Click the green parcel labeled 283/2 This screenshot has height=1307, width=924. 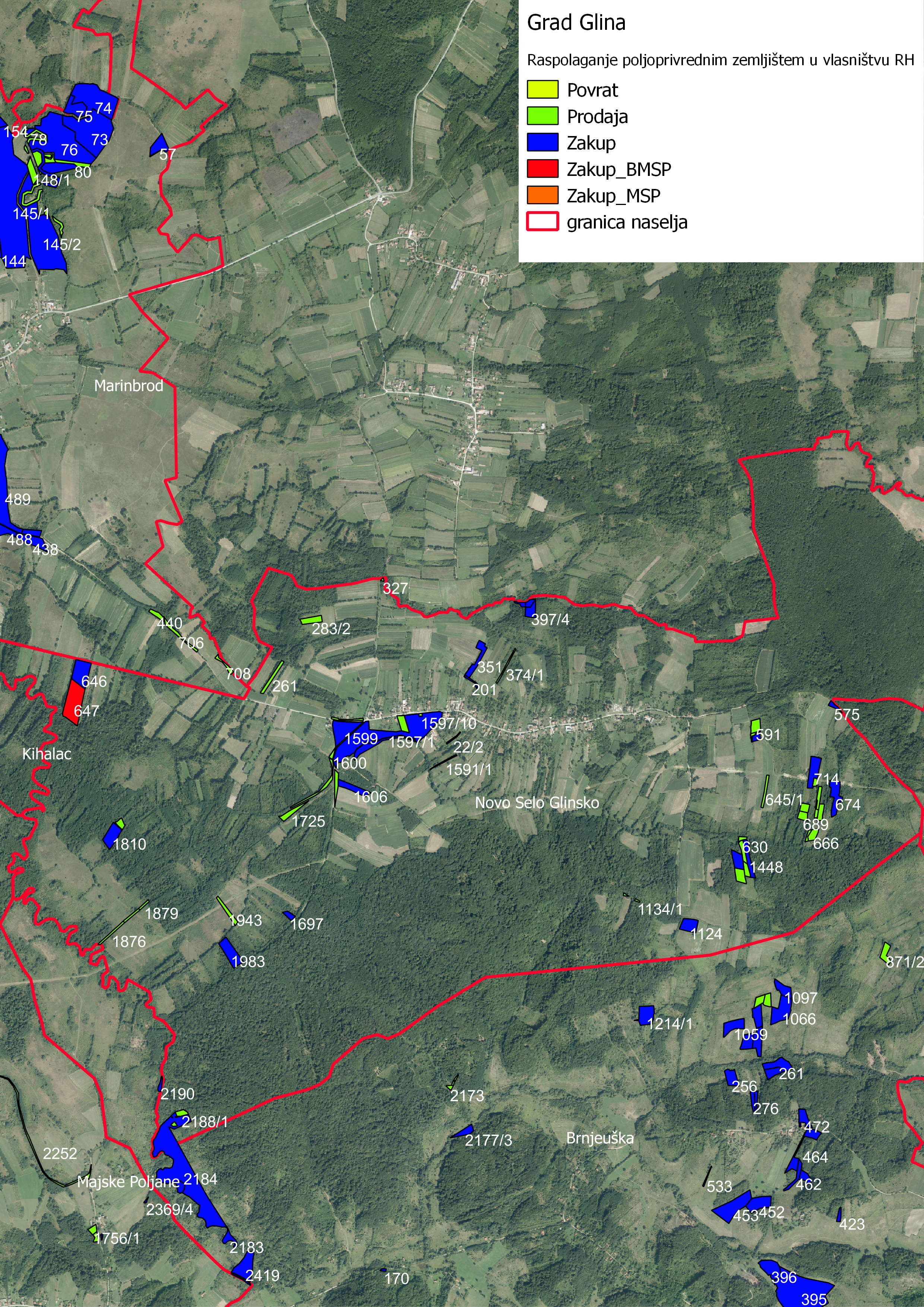tap(311, 619)
